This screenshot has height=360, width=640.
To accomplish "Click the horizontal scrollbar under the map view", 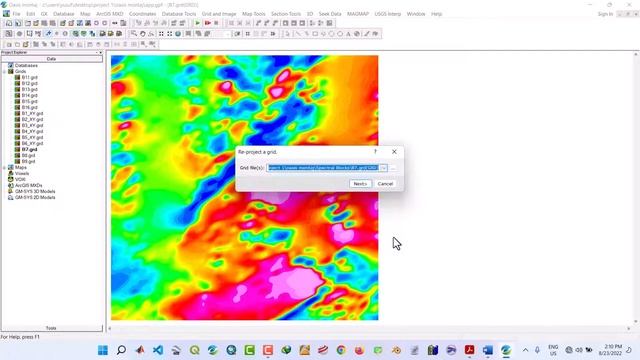I will click(369, 328).
